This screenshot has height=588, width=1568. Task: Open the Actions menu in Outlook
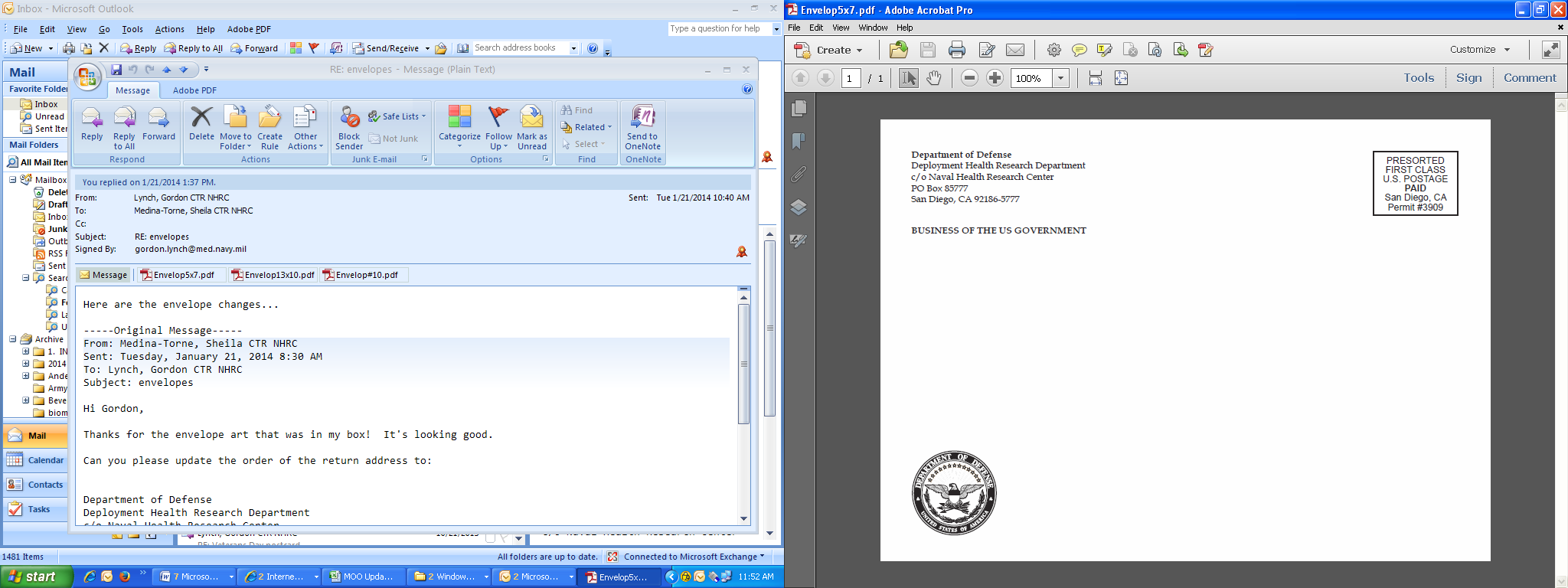coord(170,29)
